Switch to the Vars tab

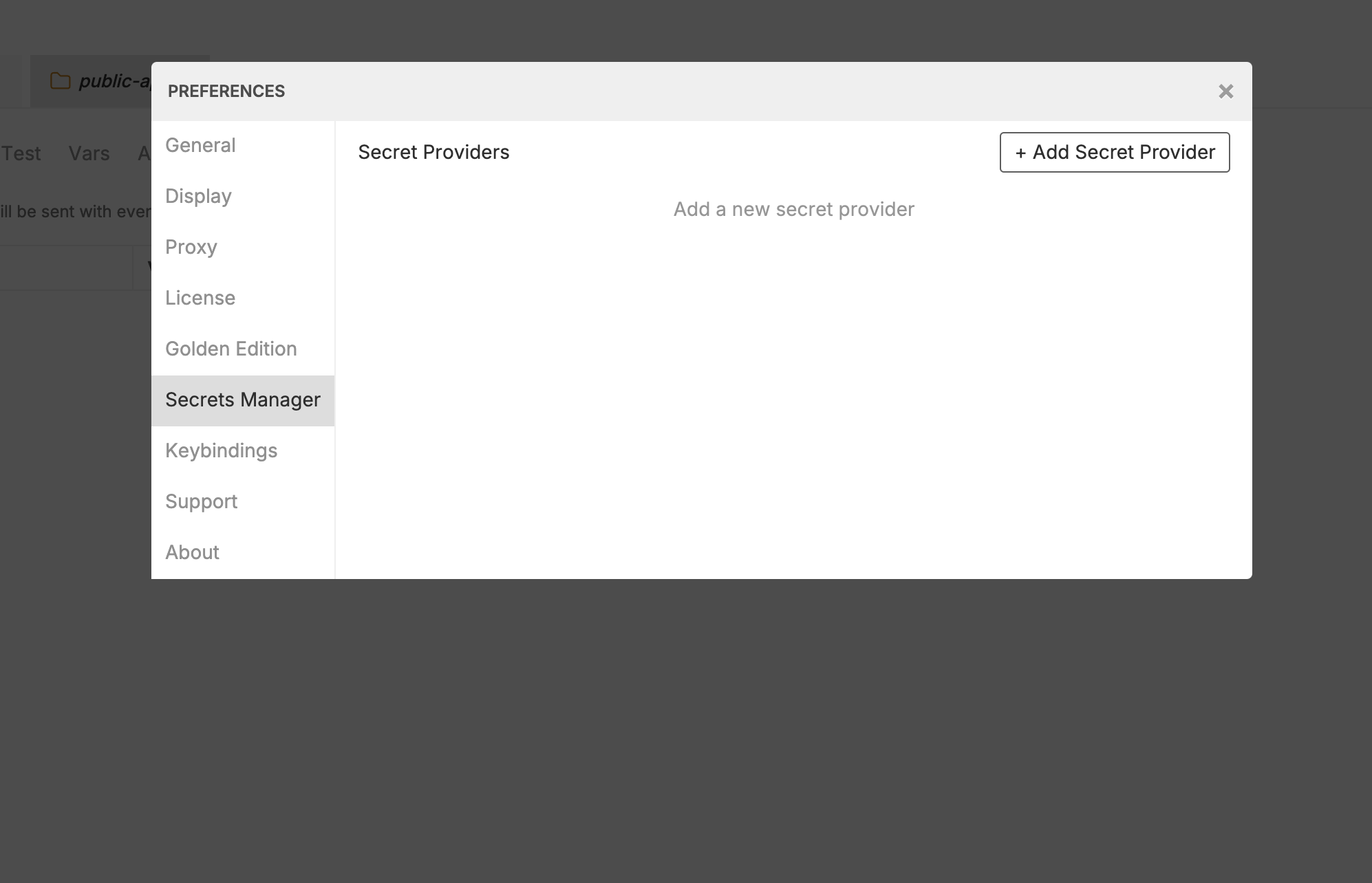coord(89,153)
